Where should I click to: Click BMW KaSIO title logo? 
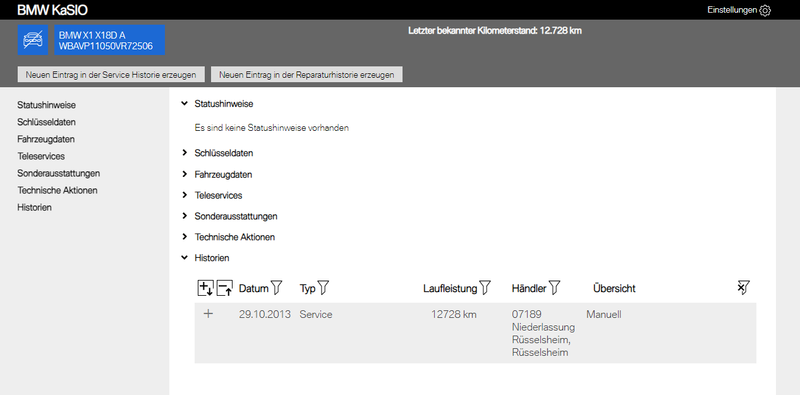(x=53, y=10)
